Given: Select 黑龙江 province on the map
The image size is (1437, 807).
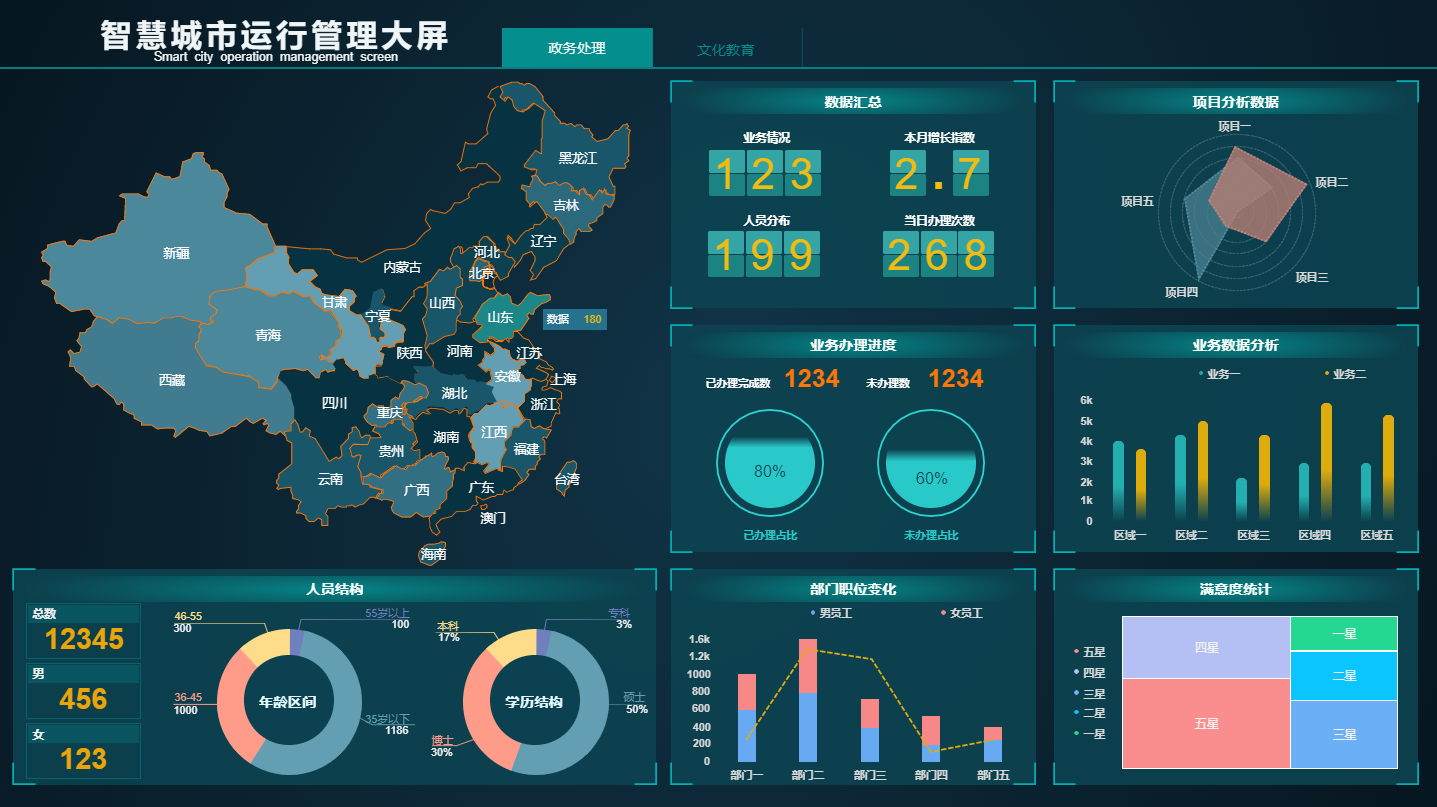Looking at the screenshot, I should tap(578, 158).
